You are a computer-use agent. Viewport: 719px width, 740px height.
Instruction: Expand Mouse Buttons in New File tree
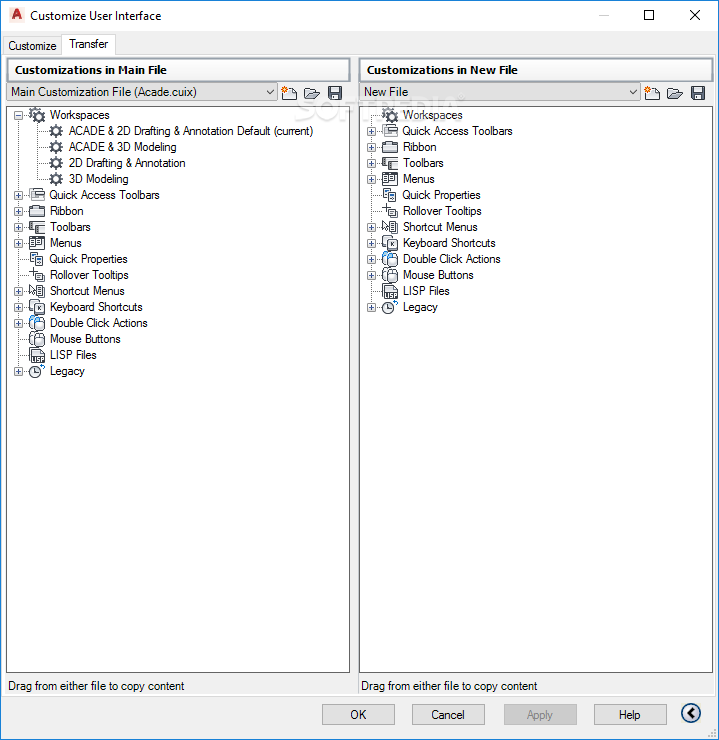pyautogui.click(x=371, y=276)
